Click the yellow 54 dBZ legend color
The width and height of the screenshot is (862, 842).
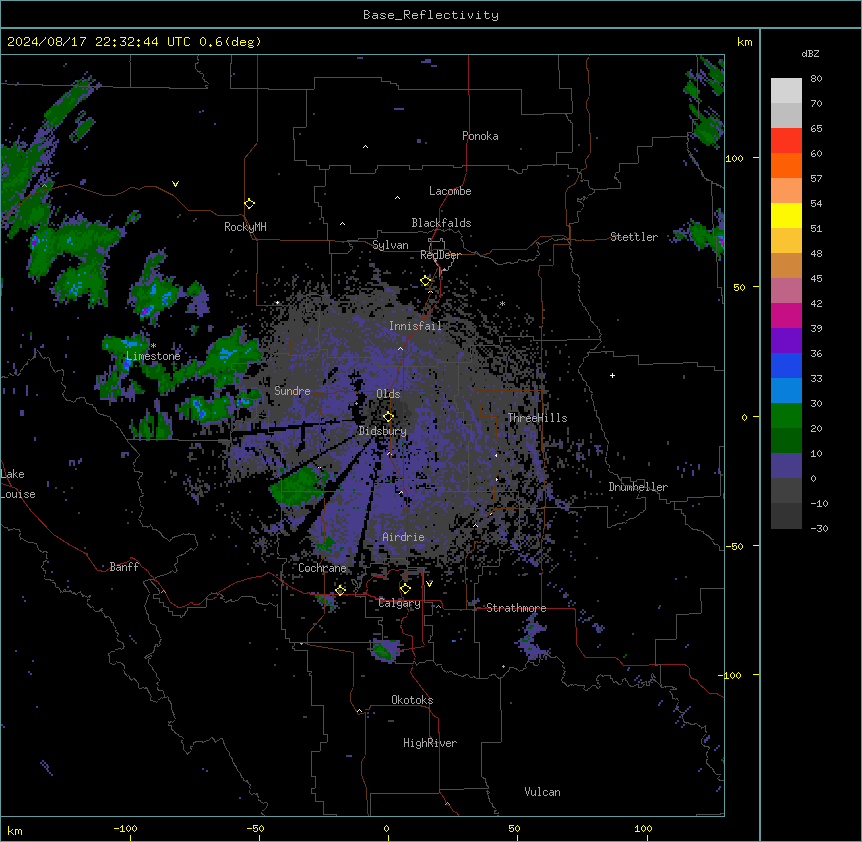[x=786, y=215]
